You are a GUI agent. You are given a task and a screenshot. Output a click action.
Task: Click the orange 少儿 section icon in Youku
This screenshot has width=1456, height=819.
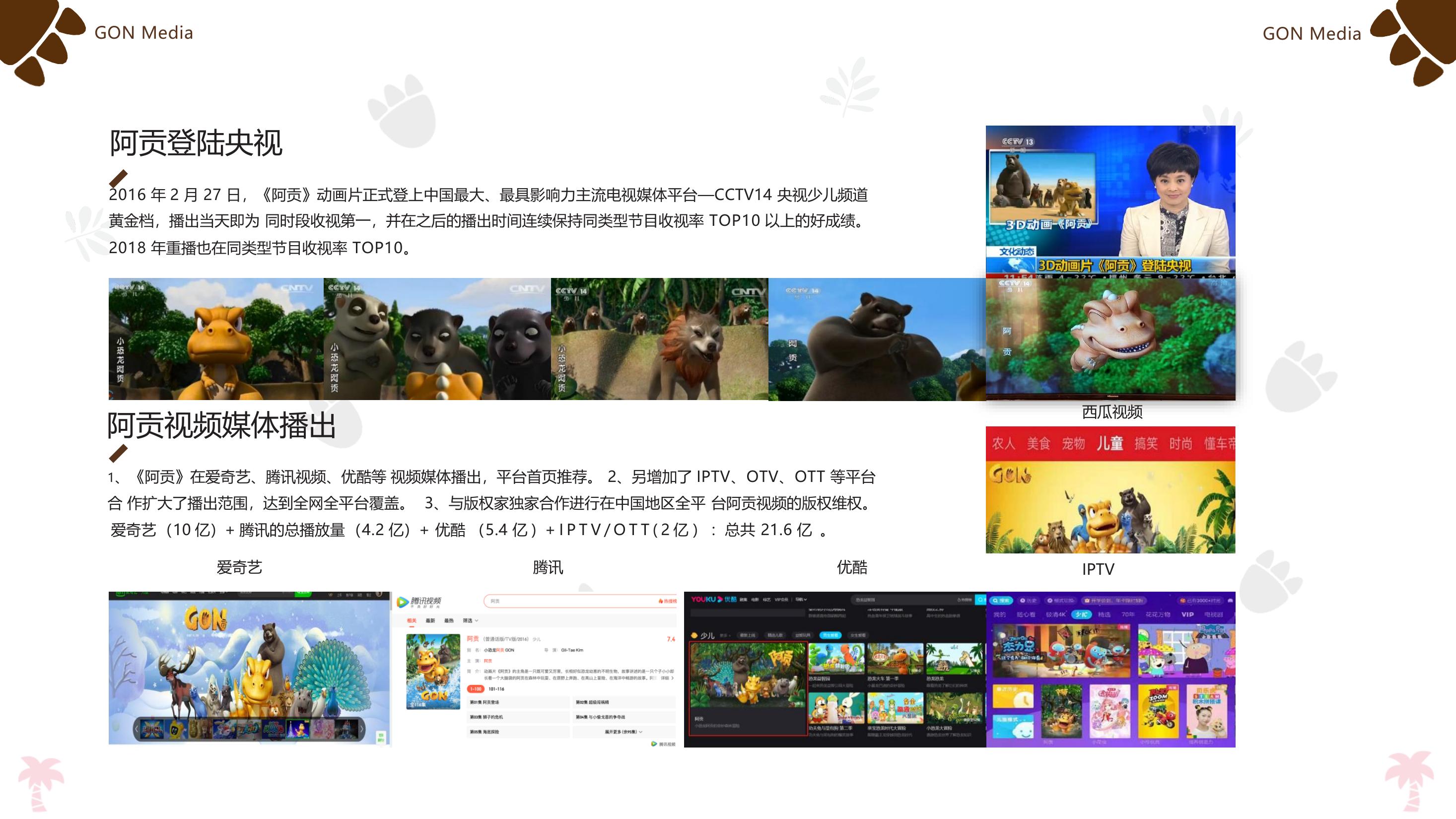tap(694, 635)
